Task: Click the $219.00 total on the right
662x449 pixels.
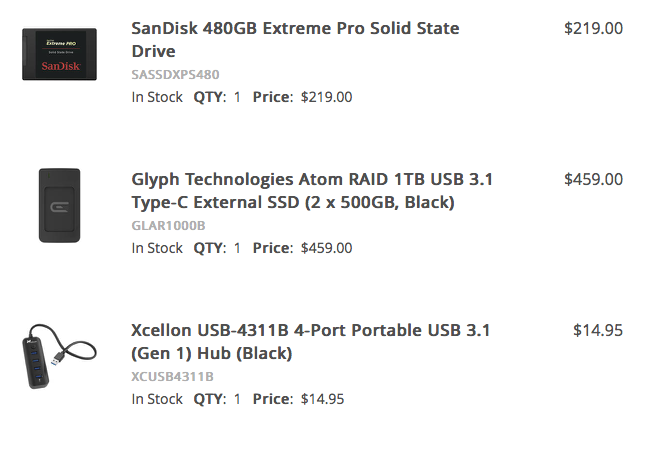Action: point(593,29)
